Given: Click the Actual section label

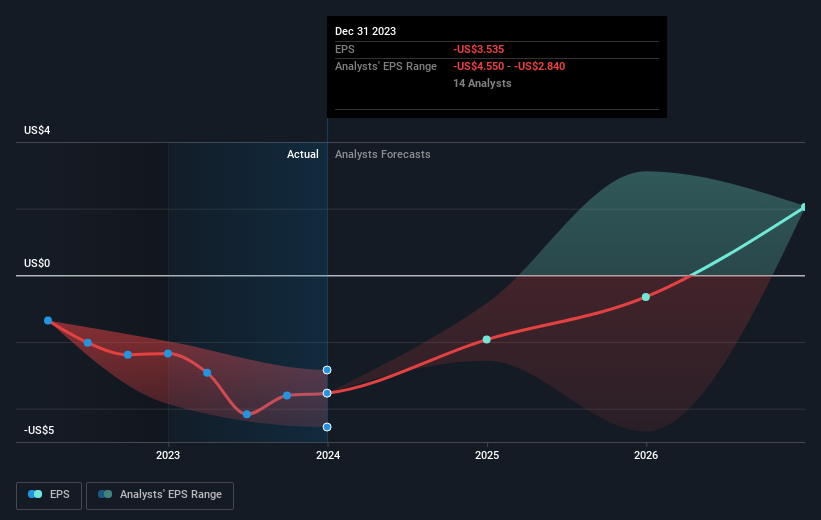Looking at the screenshot, I should pyautogui.click(x=303, y=154).
